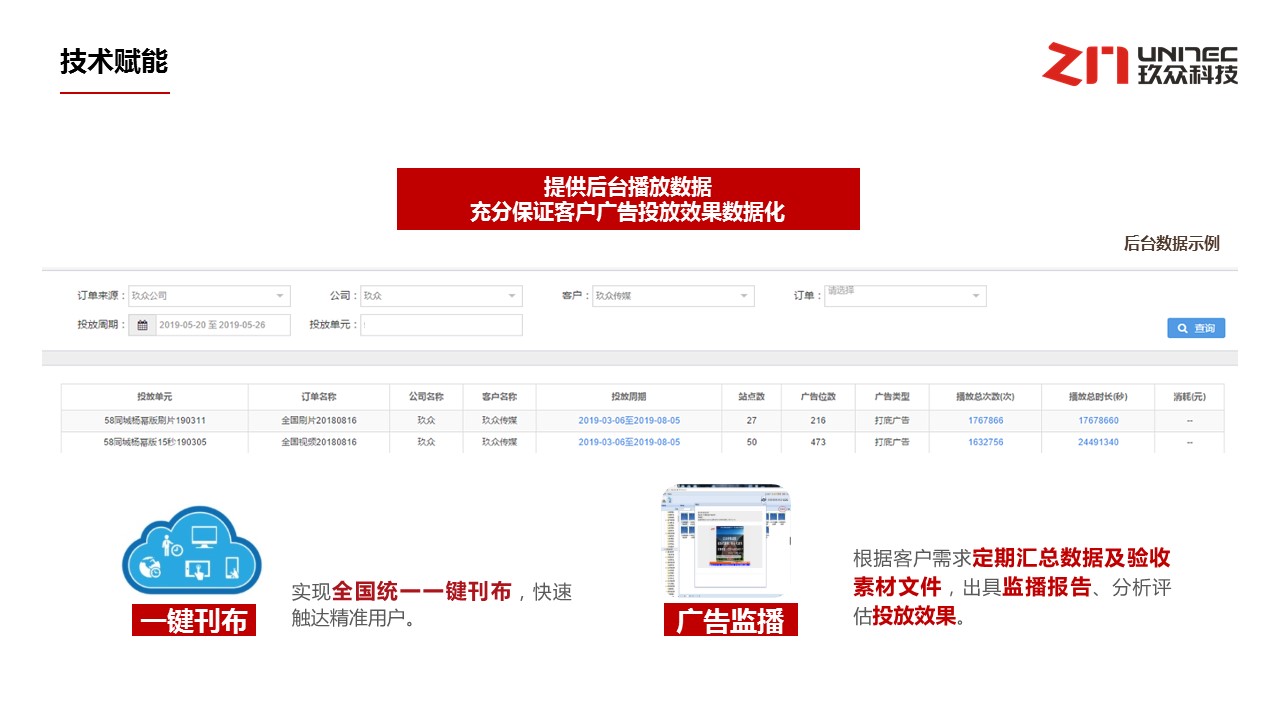This screenshot has width=1280, height=720.
Task: Click the 播放总次数(次) column header
Action: [x=985, y=397]
